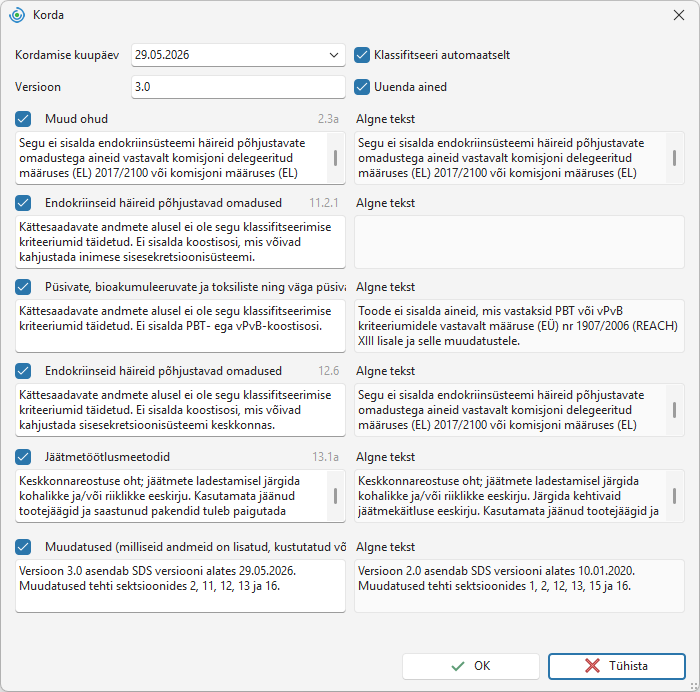Click the date value 29.05.2026
Viewport: 700px width, 692px height.
(x=162, y=55)
